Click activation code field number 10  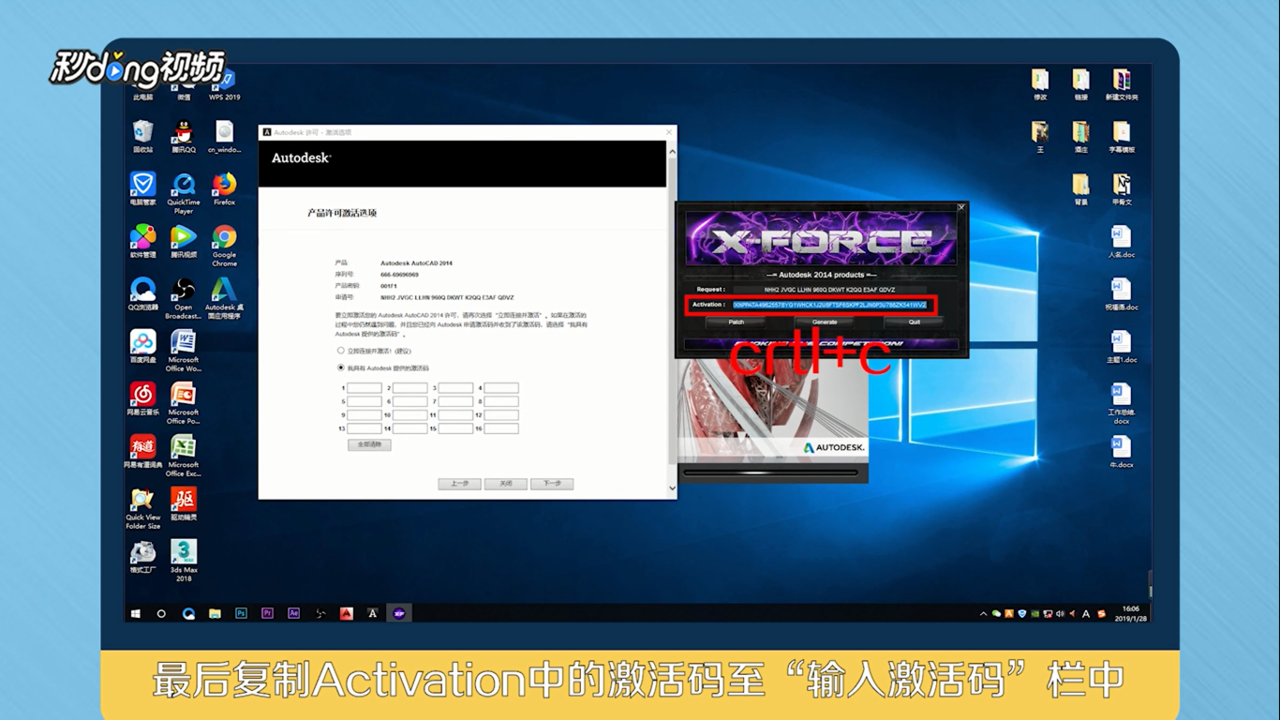[410, 415]
